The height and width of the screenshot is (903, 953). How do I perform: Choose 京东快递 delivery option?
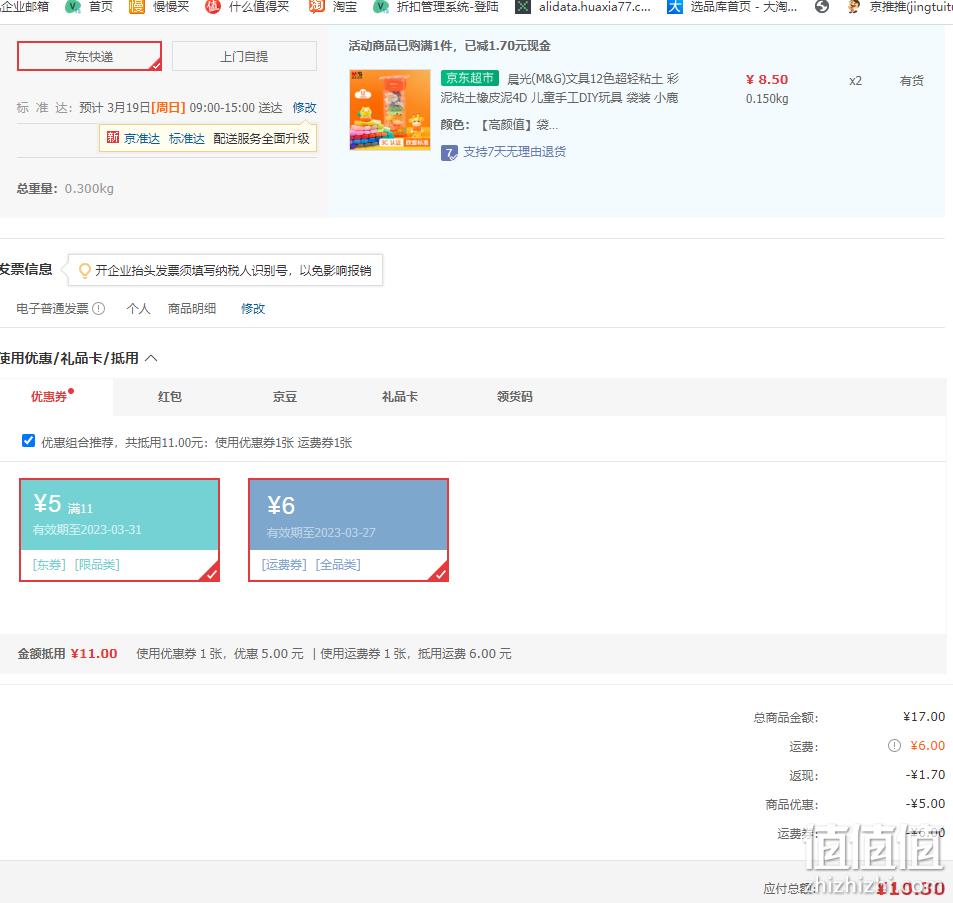(x=89, y=56)
